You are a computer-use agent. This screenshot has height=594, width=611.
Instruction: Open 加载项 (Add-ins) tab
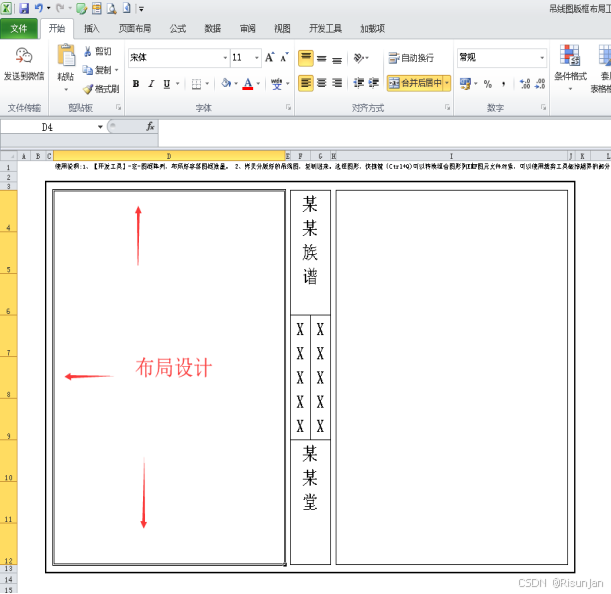pos(373,28)
